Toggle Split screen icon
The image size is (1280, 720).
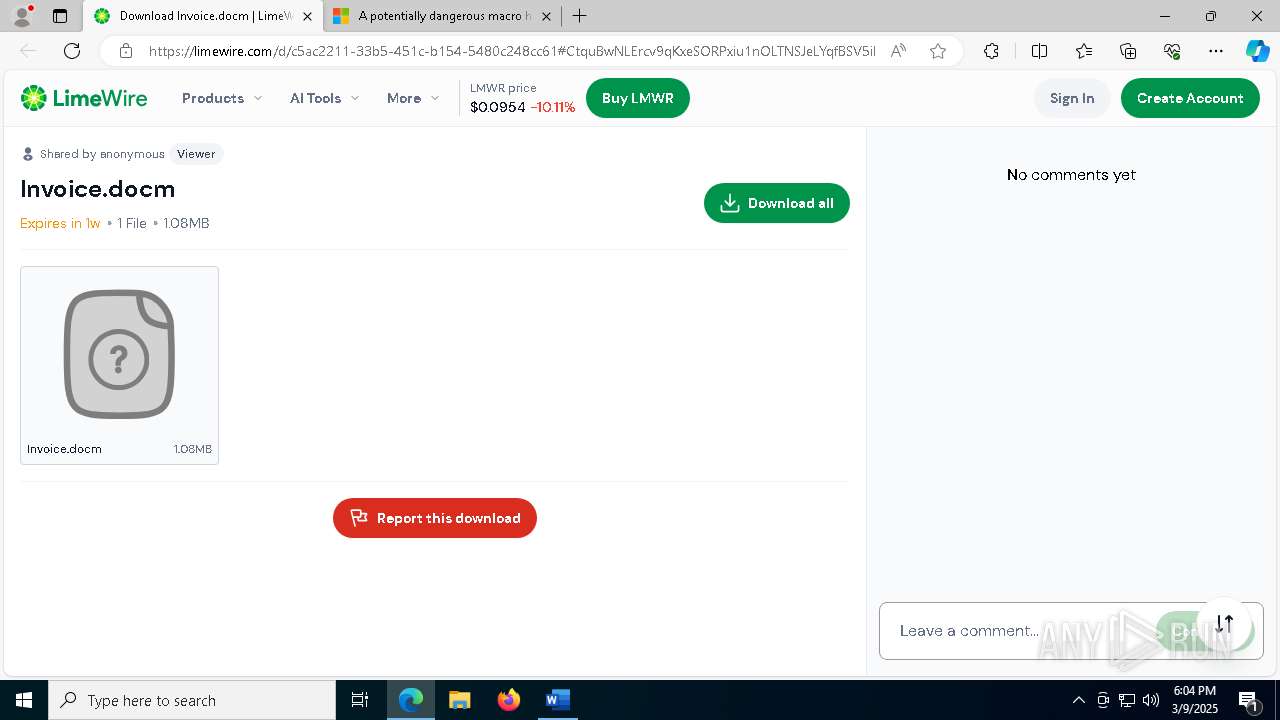pos(1039,51)
